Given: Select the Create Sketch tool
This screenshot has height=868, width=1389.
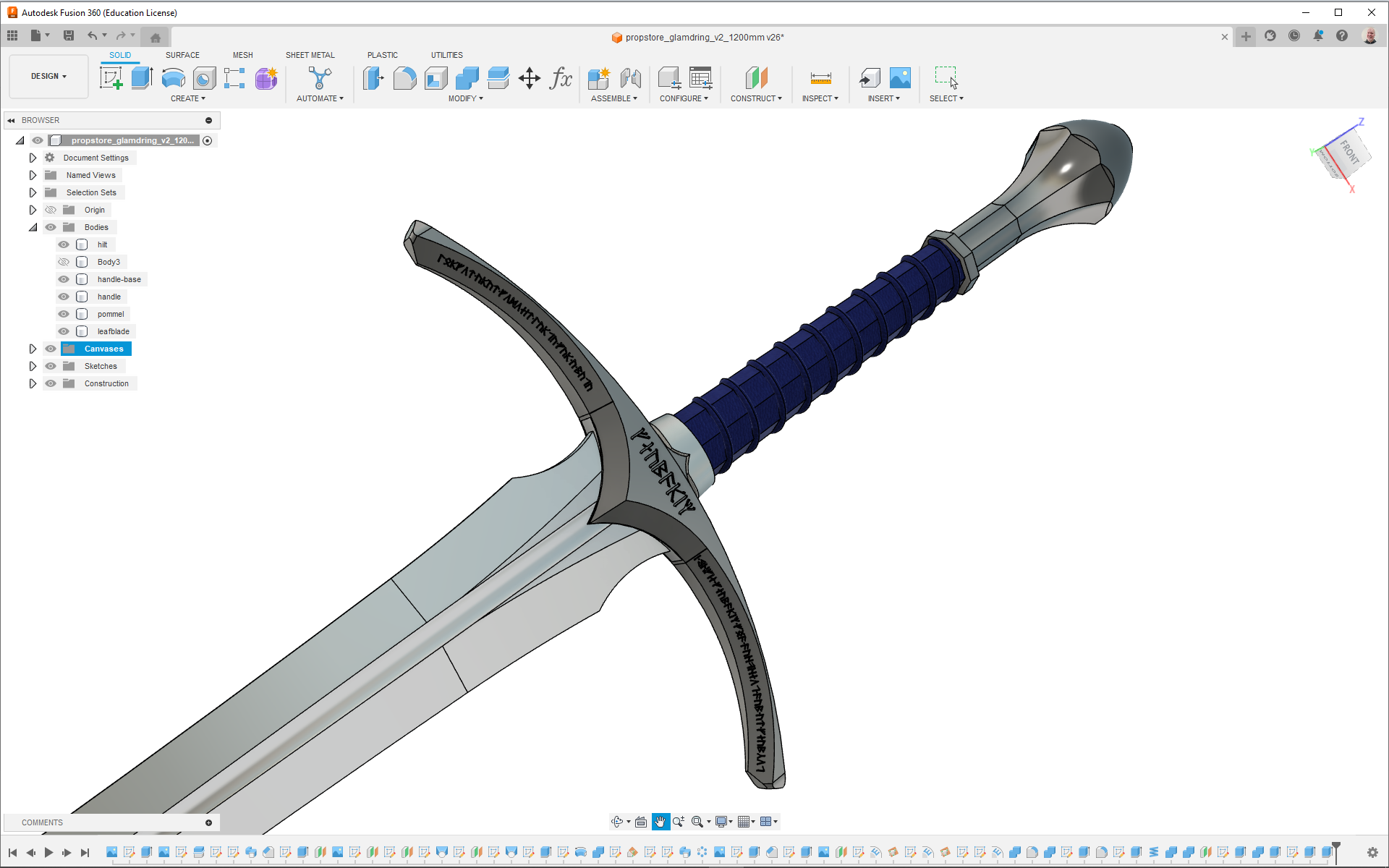Looking at the screenshot, I should pyautogui.click(x=111, y=78).
